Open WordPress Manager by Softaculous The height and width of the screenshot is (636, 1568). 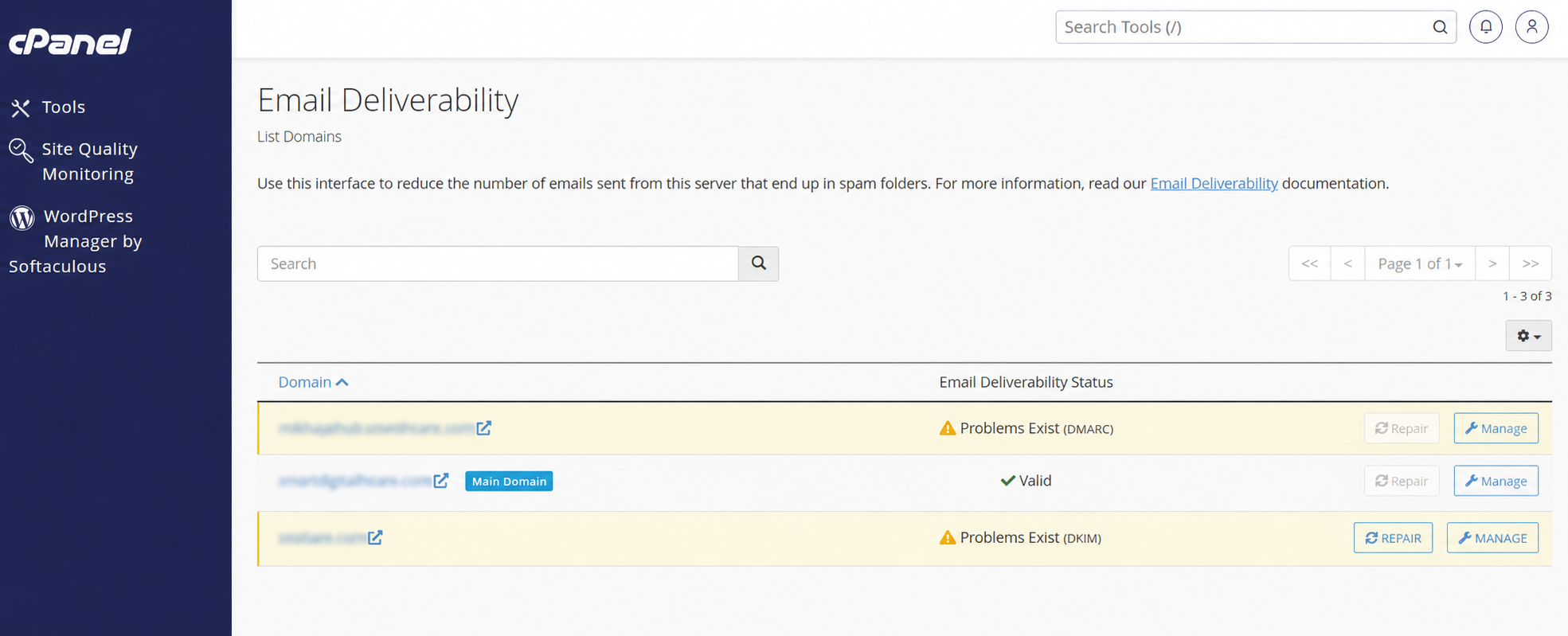point(76,240)
